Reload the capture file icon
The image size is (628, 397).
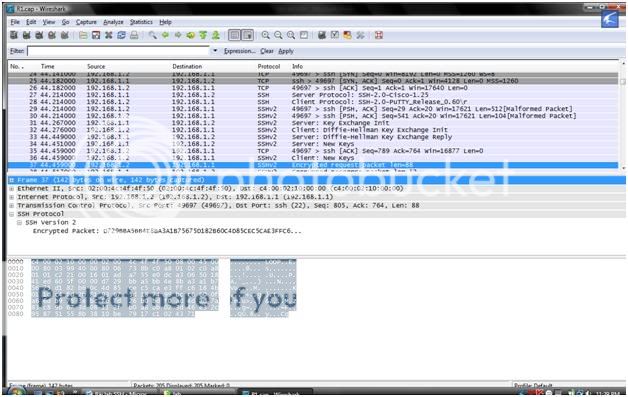click(x=121, y=35)
